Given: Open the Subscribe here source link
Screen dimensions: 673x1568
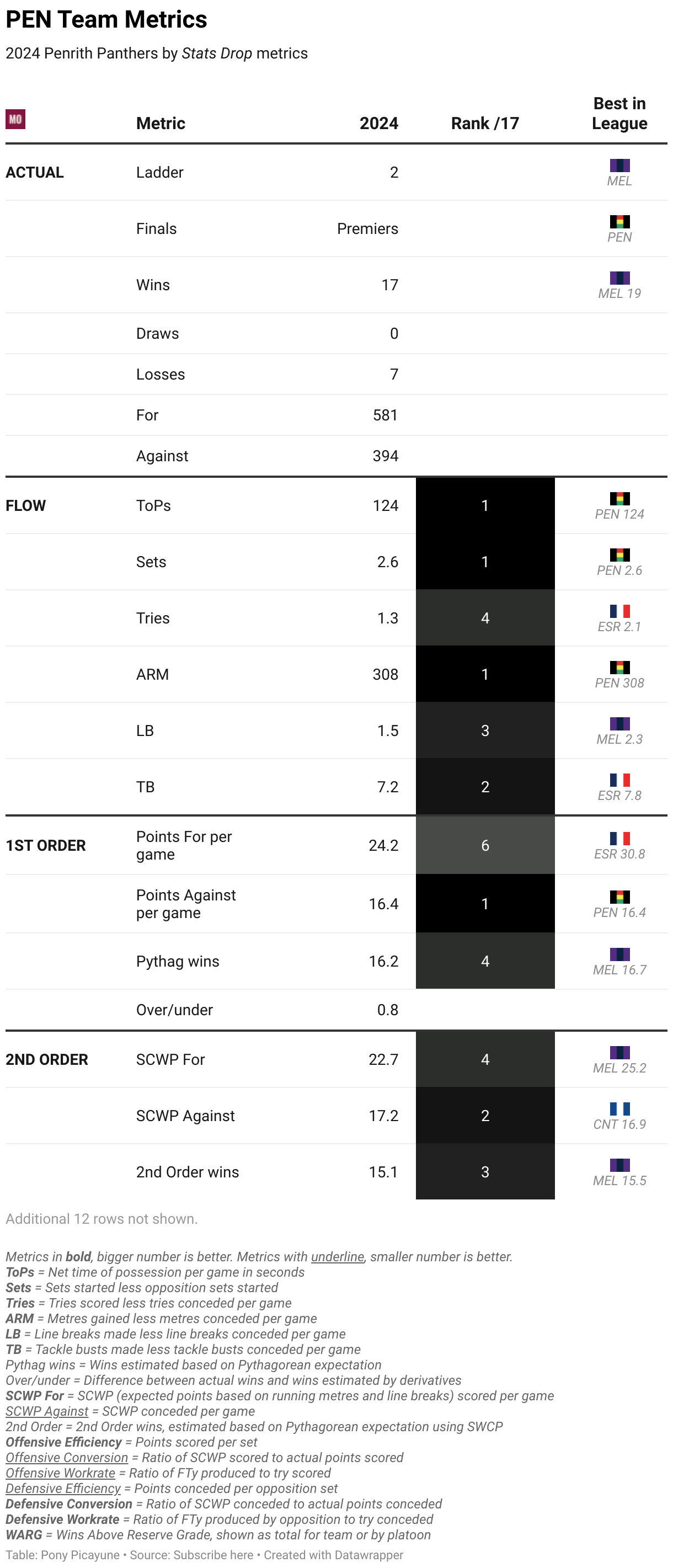Looking at the screenshot, I should [x=213, y=1555].
